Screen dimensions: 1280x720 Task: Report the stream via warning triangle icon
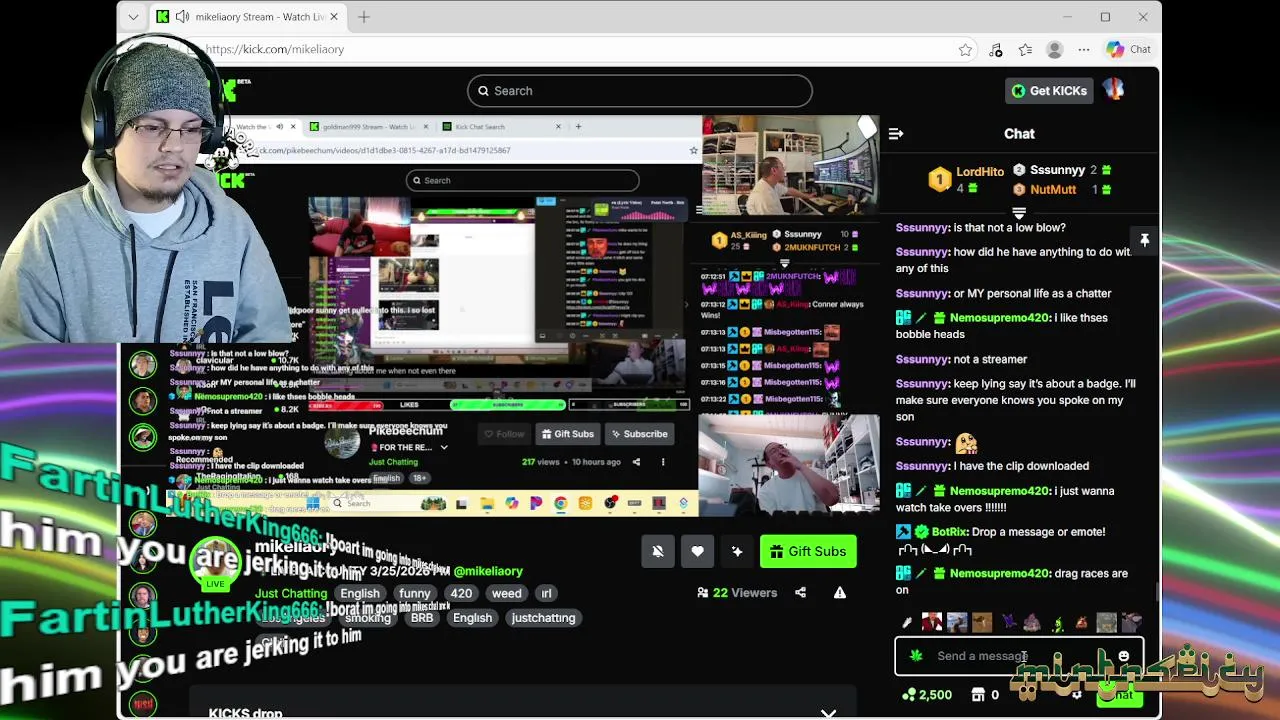(840, 593)
